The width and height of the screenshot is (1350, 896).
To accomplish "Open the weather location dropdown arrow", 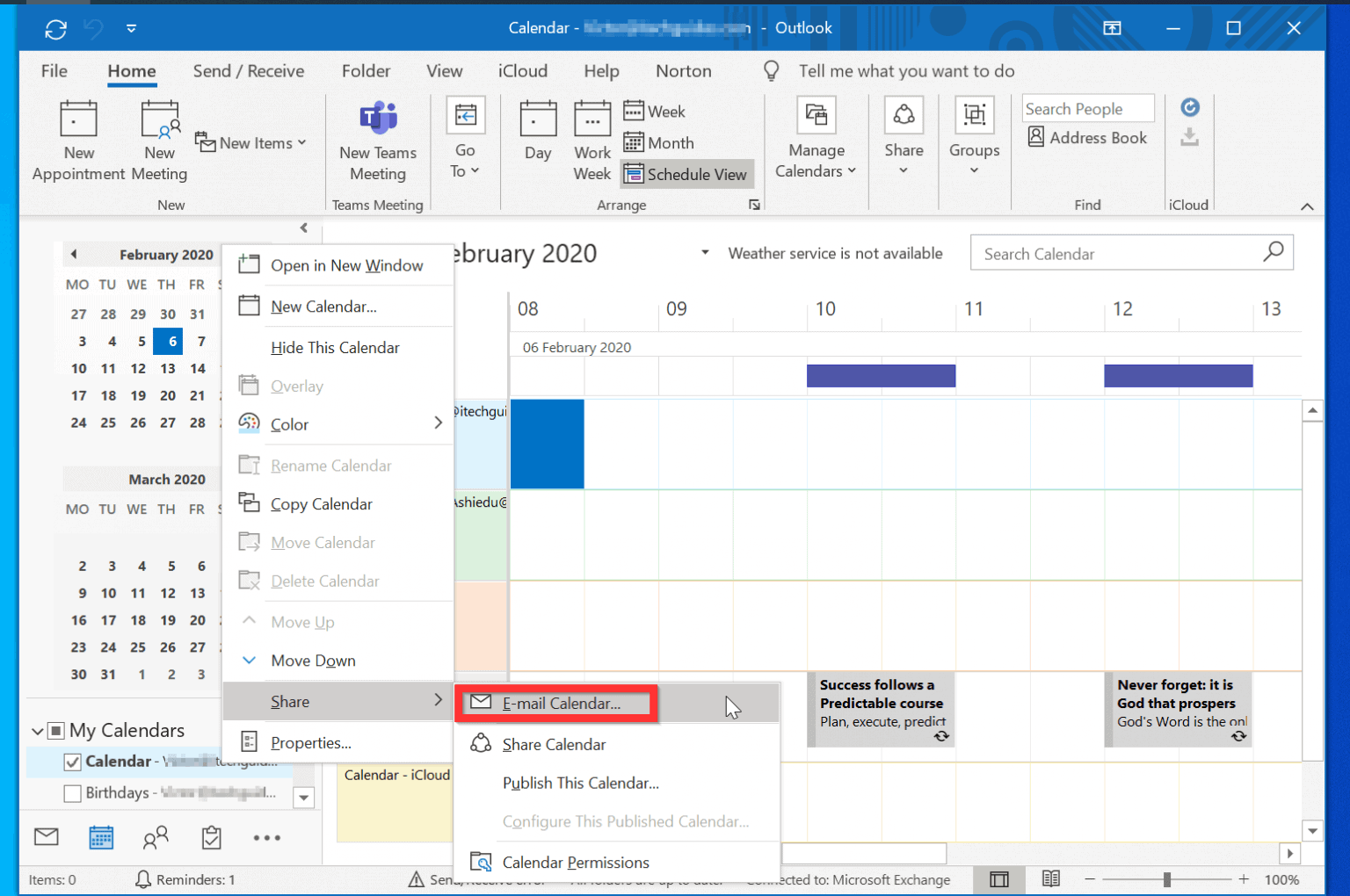I will click(x=704, y=253).
